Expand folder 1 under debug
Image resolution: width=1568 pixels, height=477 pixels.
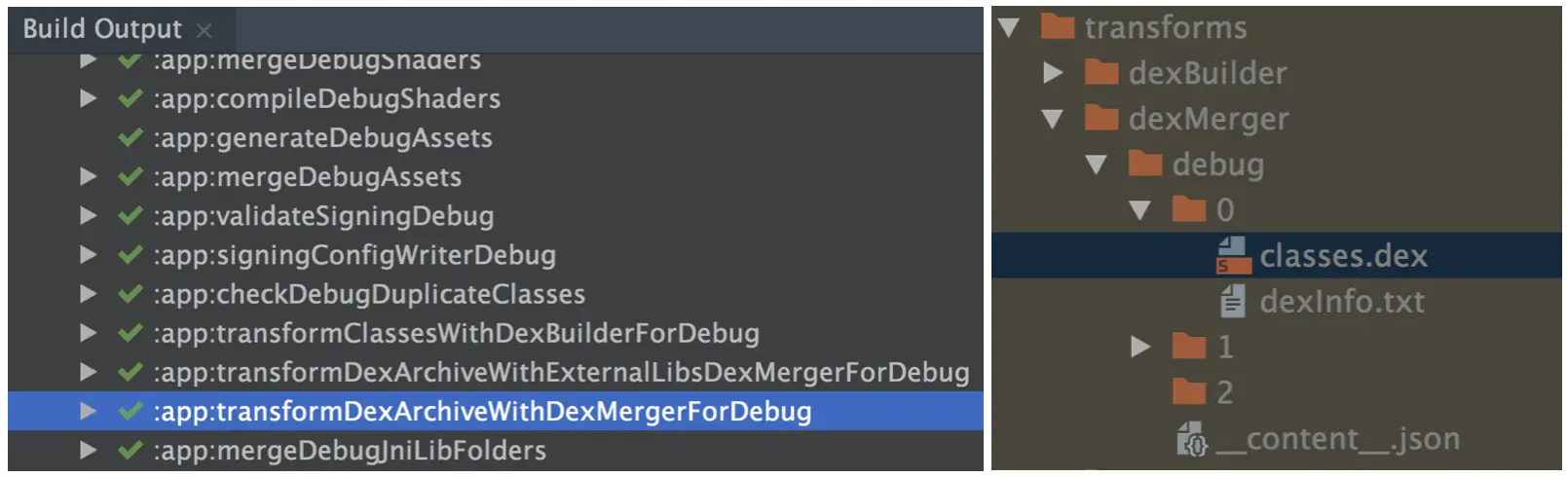point(1140,347)
